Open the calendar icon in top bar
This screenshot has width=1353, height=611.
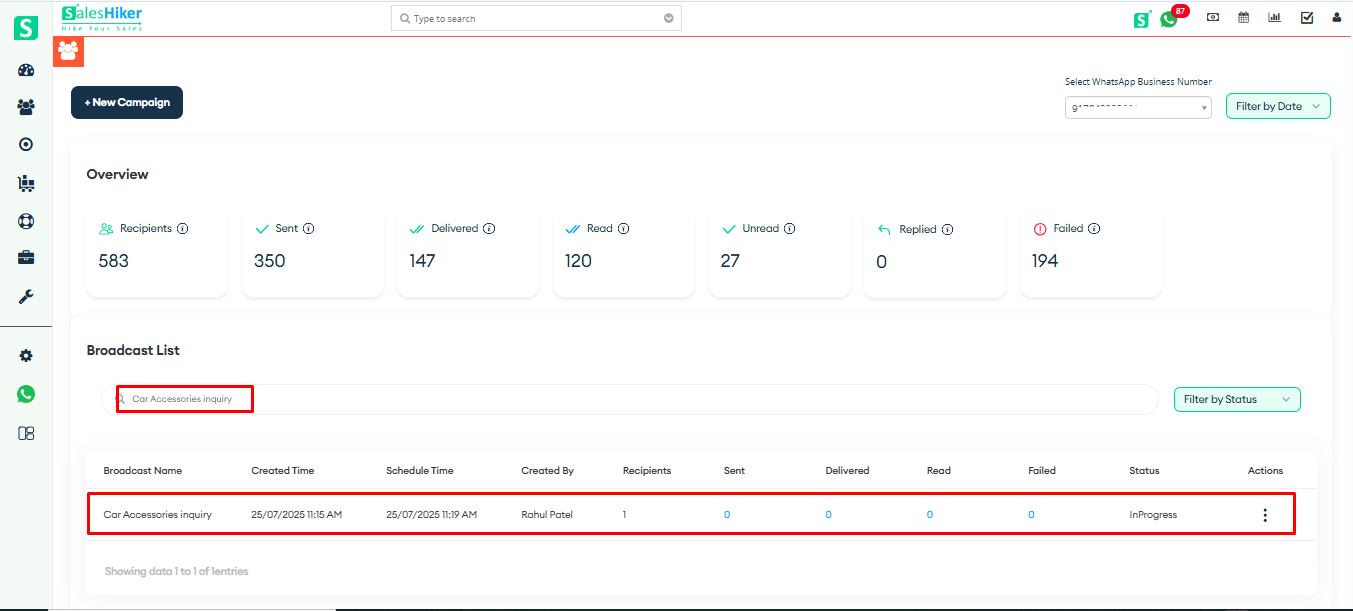tap(1243, 17)
